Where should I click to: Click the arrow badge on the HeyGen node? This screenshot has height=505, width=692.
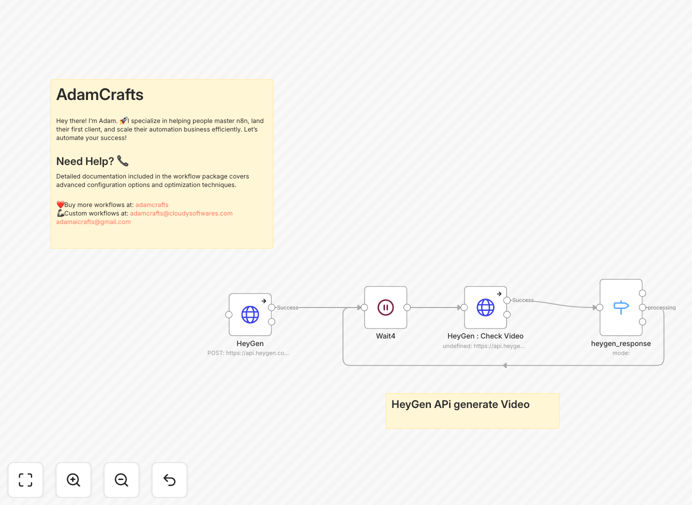click(x=263, y=301)
